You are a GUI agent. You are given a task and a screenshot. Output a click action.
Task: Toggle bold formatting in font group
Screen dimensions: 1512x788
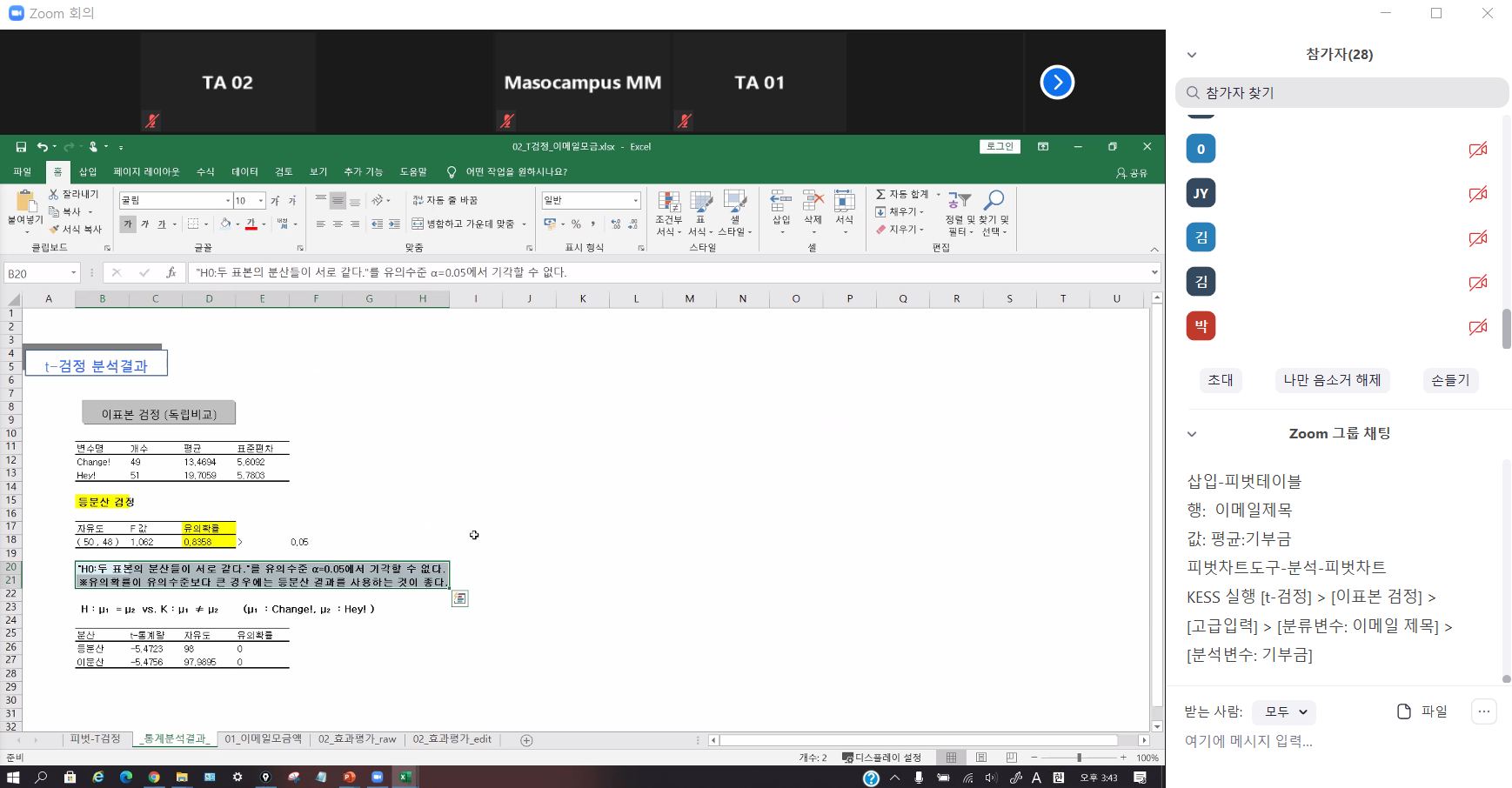pos(128,224)
